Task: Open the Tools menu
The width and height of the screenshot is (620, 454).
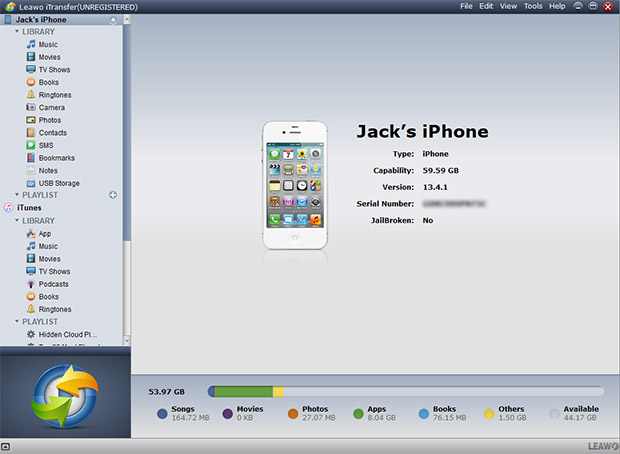Action: point(533,7)
